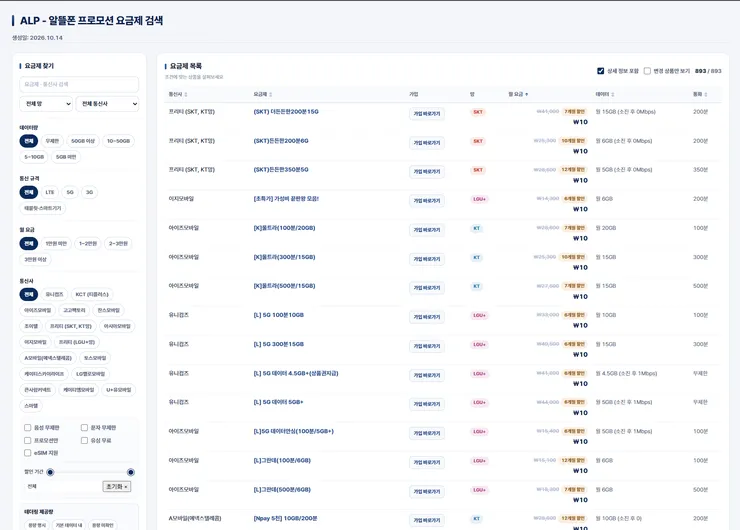Select the A모바일(에넥스텔레콤) carrier chip
This screenshot has width=740, height=530.
point(48,358)
